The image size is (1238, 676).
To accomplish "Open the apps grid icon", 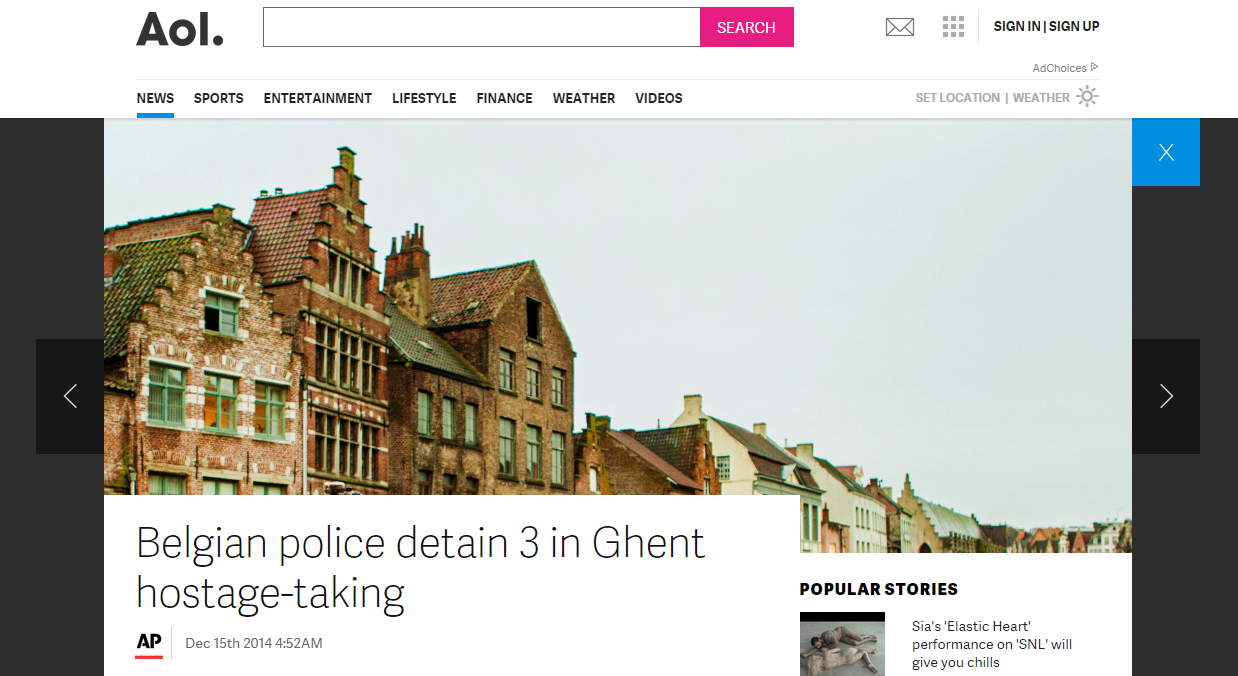I will 953,27.
